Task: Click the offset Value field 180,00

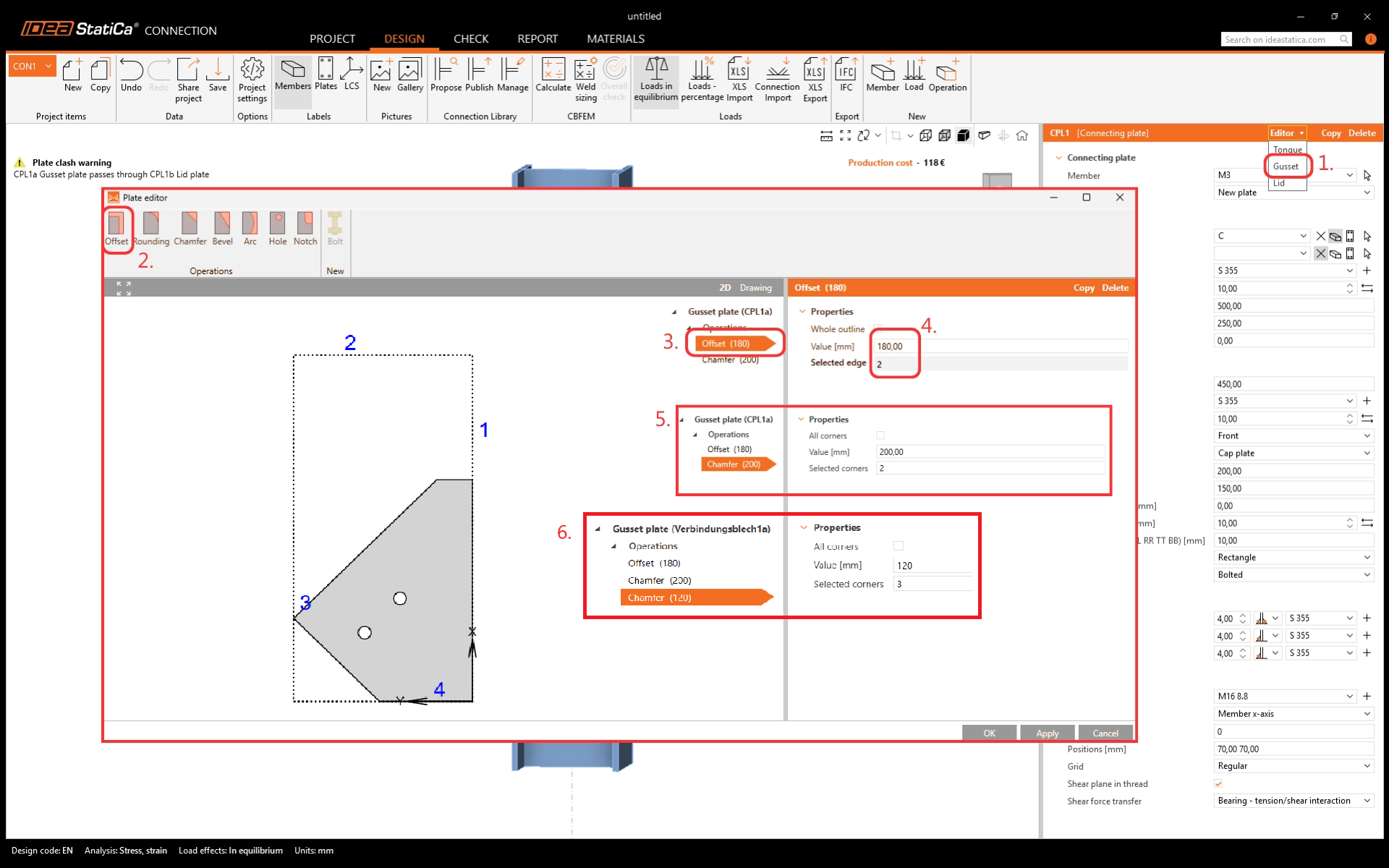Action: [894, 346]
